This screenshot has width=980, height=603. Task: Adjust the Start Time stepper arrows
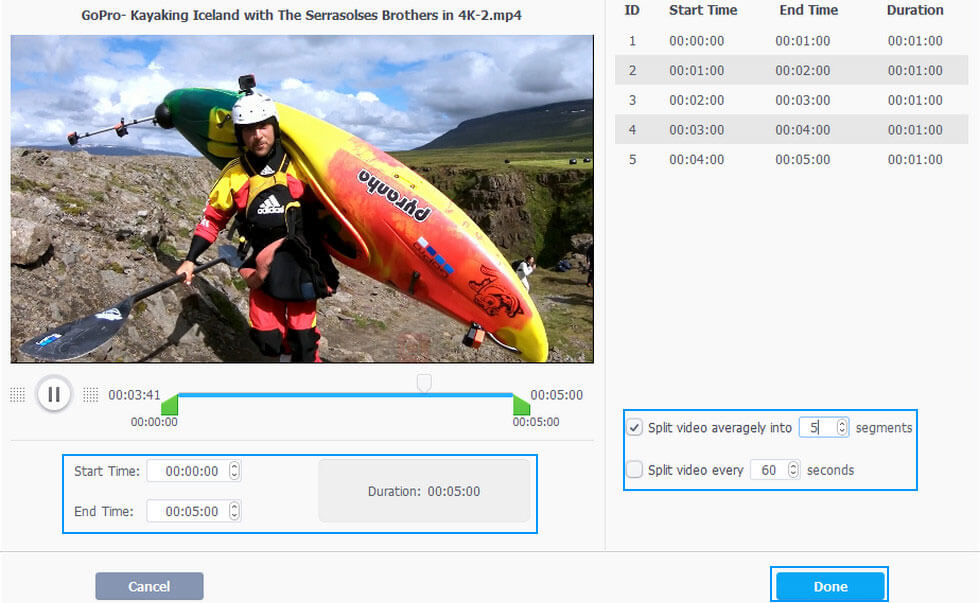click(x=234, y=471)
